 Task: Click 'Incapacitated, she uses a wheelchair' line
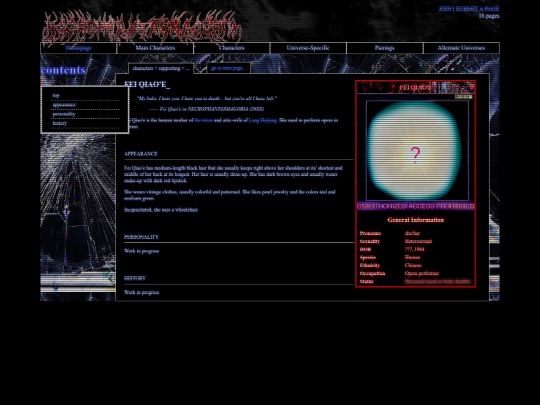coord(161,210)
